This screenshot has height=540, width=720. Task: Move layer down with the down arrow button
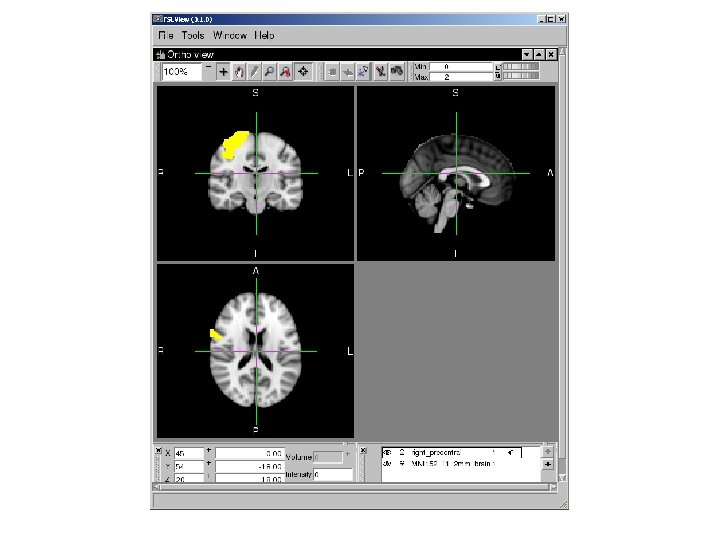[547, 464]
